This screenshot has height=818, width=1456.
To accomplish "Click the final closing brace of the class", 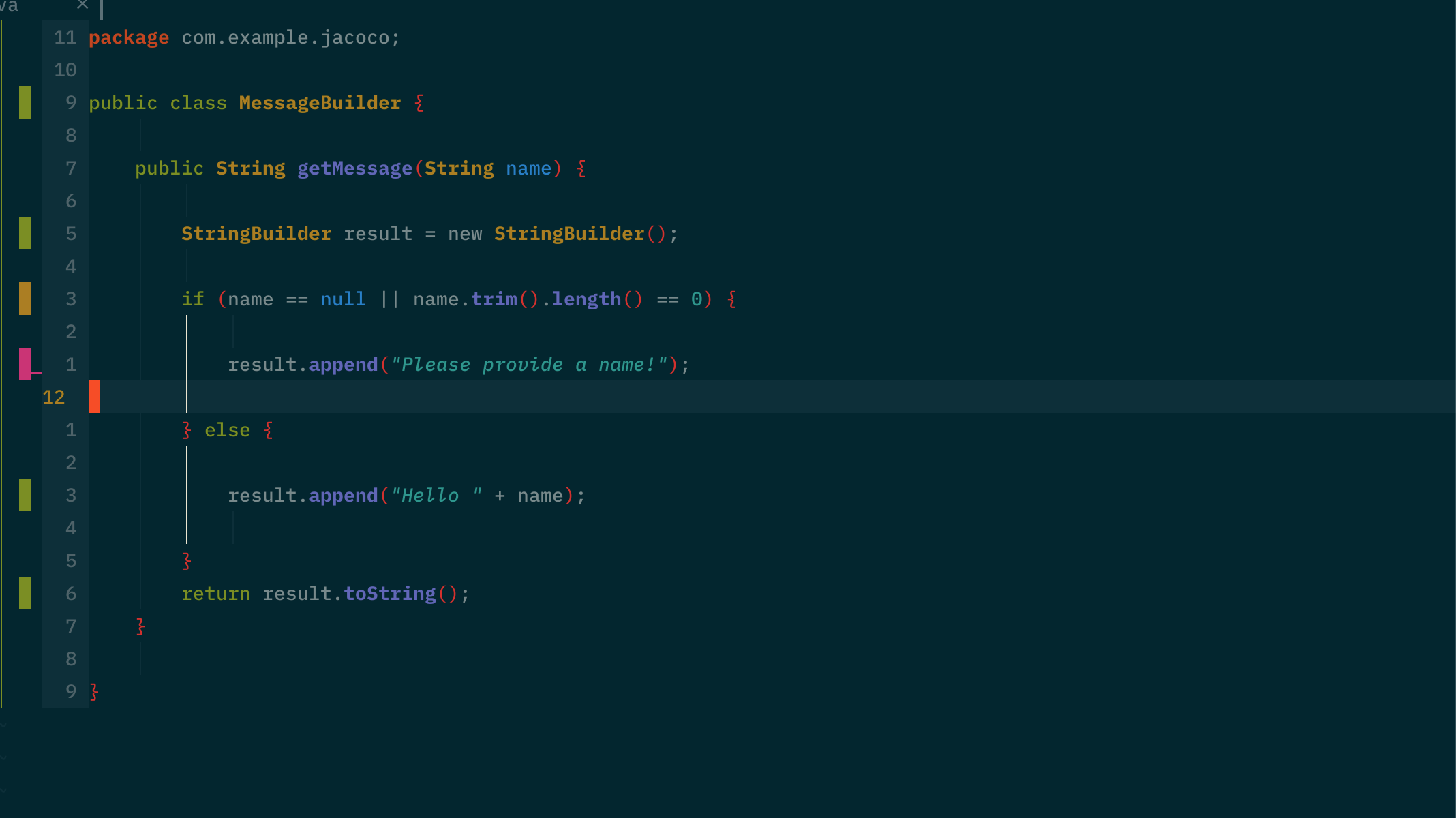I will [x=94, y=692].
